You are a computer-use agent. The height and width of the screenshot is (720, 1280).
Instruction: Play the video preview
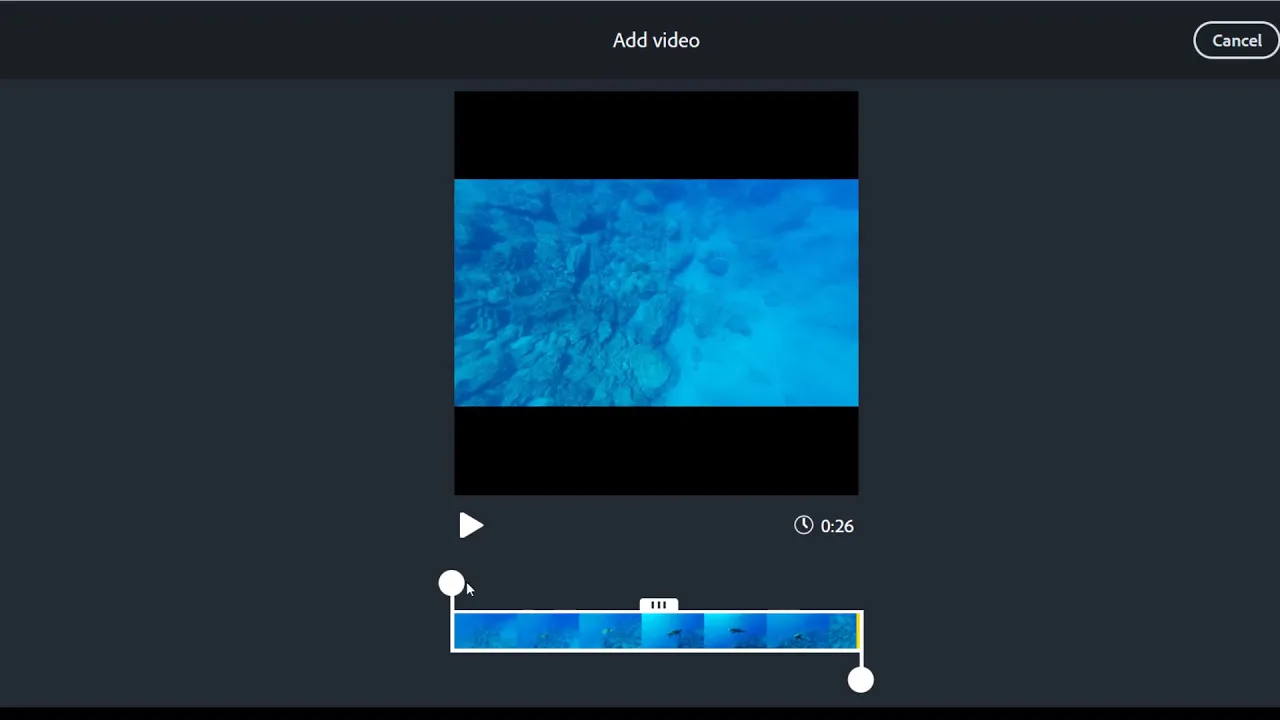tap(471, 525)
